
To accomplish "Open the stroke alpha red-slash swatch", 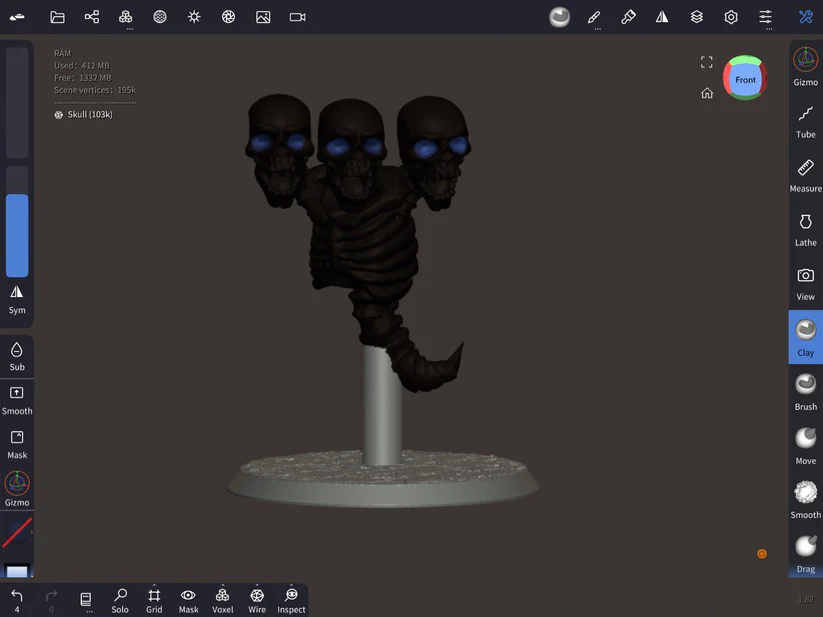I will click(17, 532).
